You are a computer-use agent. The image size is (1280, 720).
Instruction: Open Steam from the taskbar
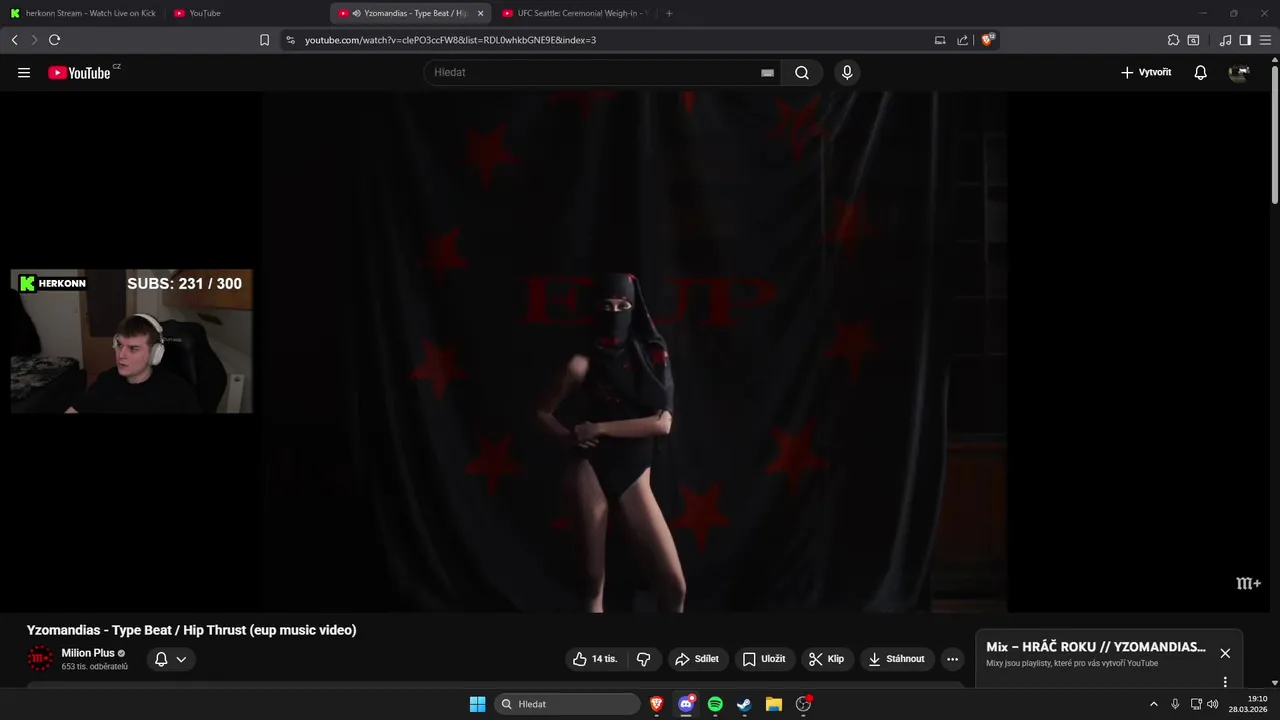pyautogui.click(x=744, y=704)
